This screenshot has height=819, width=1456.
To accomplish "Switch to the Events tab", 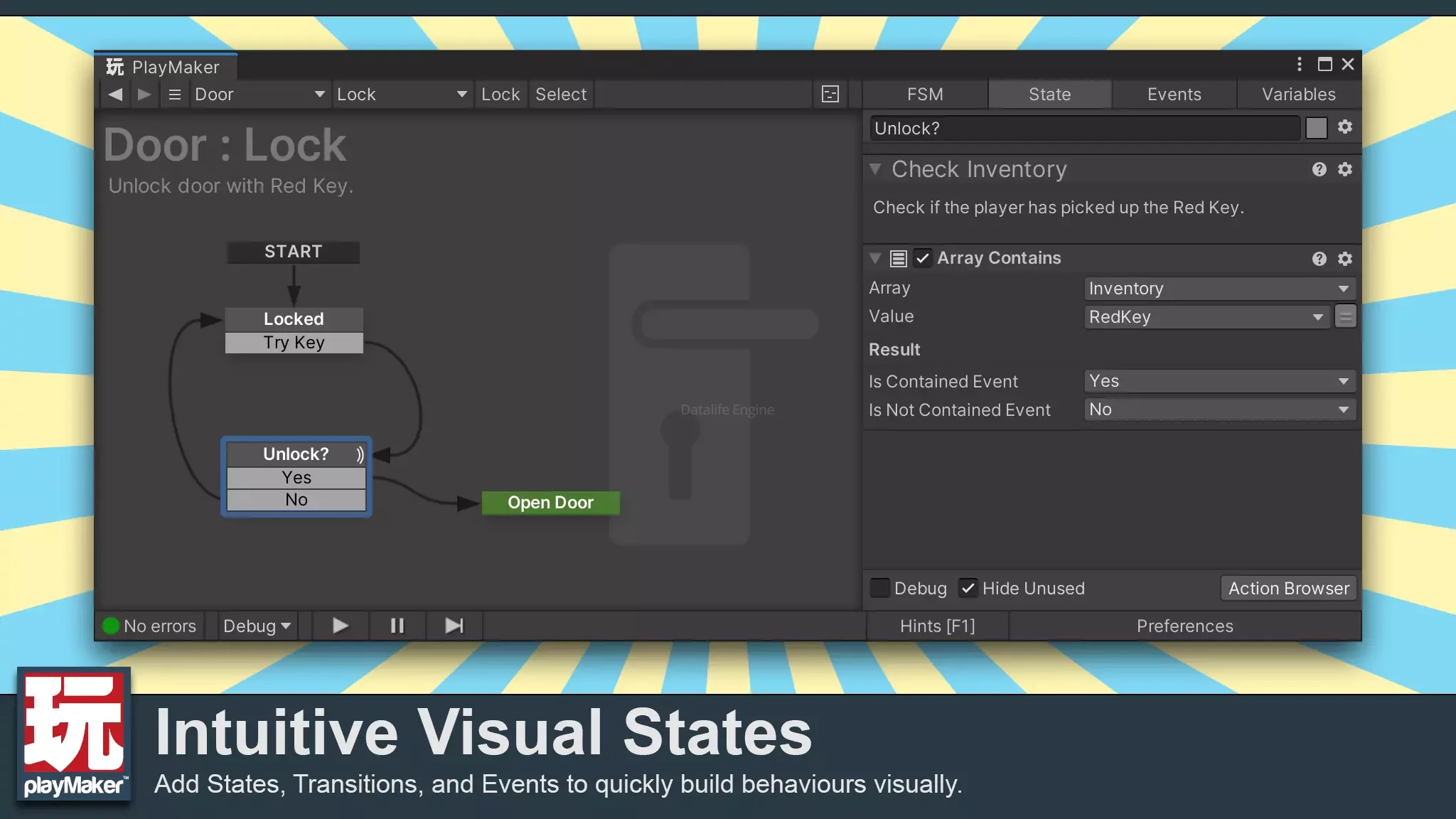I will [1174, 94].
